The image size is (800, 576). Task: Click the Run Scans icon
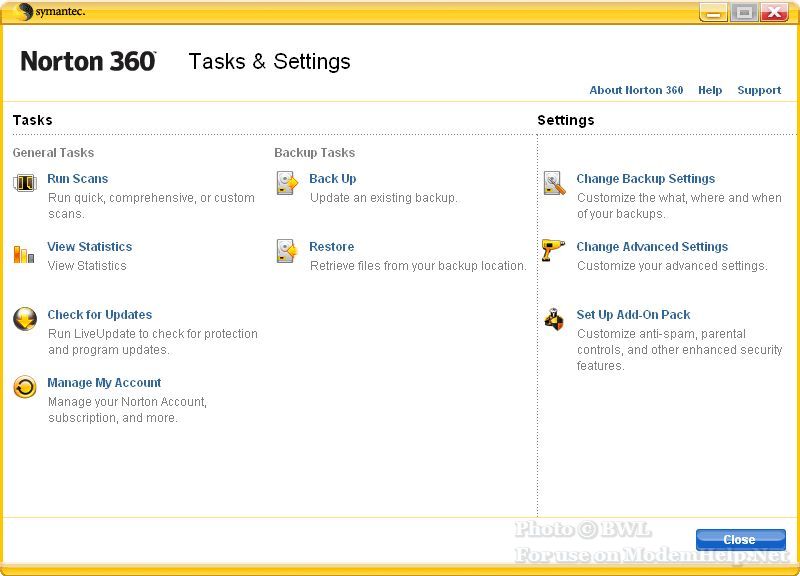pyautogui.click(x=24, y=182)
